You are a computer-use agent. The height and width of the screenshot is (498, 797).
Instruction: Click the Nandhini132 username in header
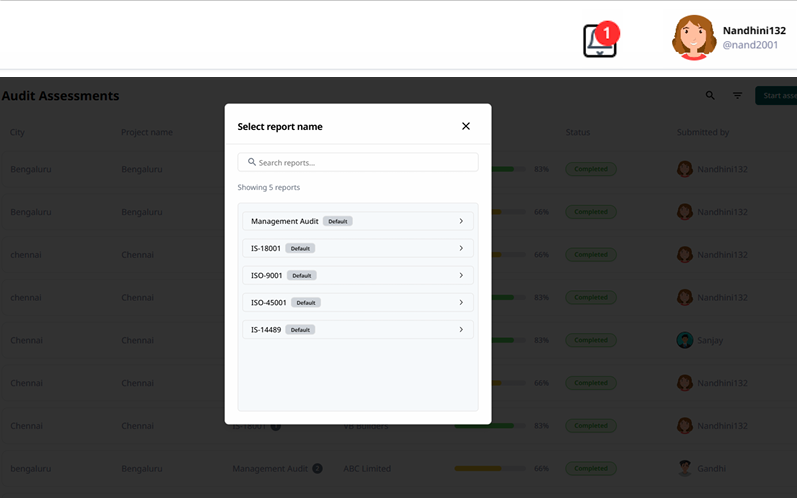coord(754,30)
